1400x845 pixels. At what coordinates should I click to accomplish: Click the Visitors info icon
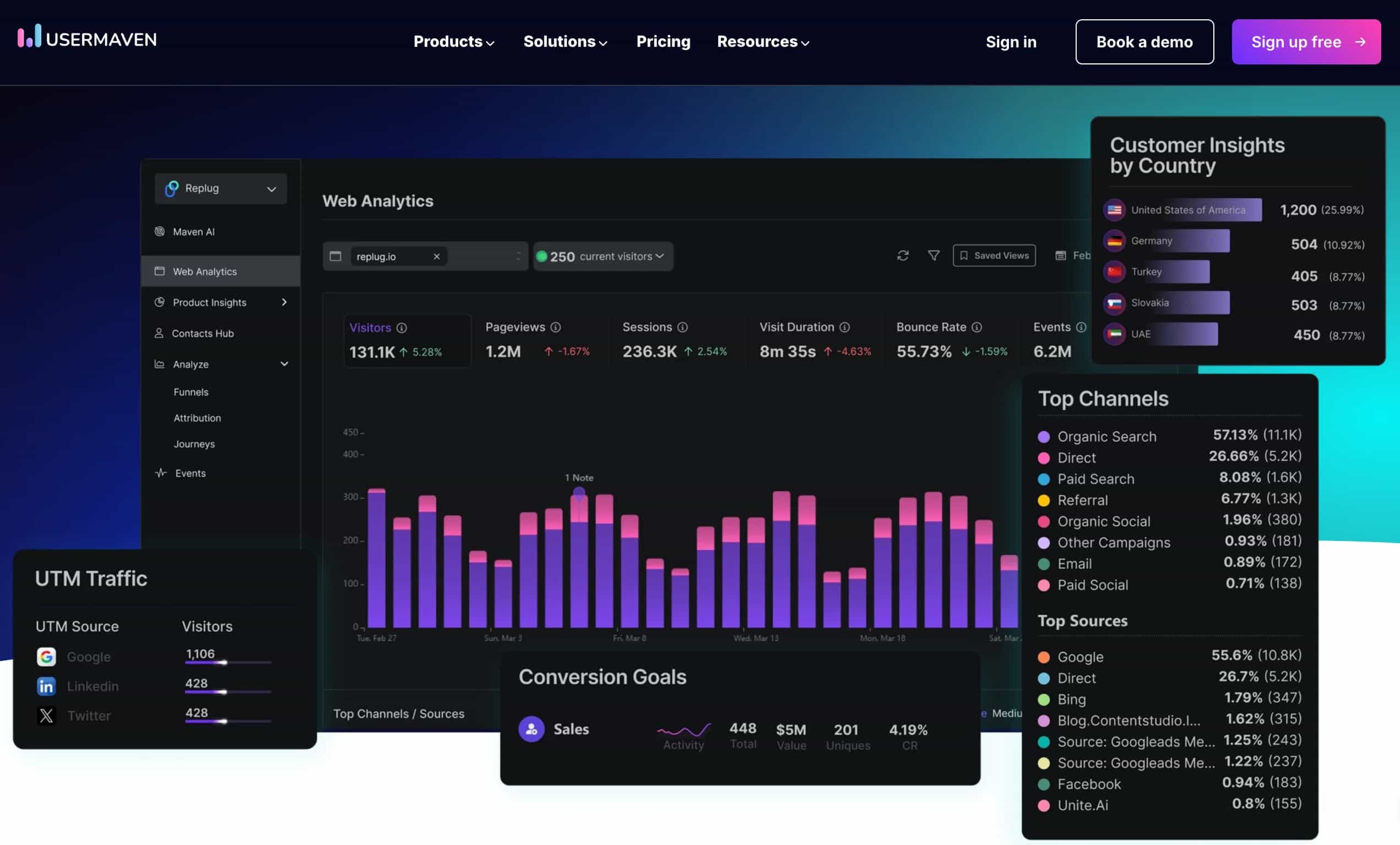(x=401, y=328)
